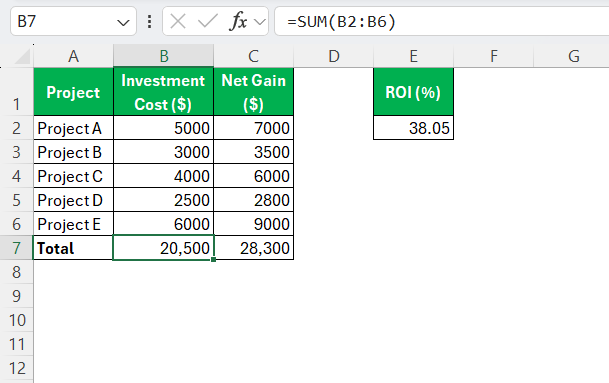Select the 'Project A' cell
Viewport: 609px width, 383px height.
click(73, 128)
